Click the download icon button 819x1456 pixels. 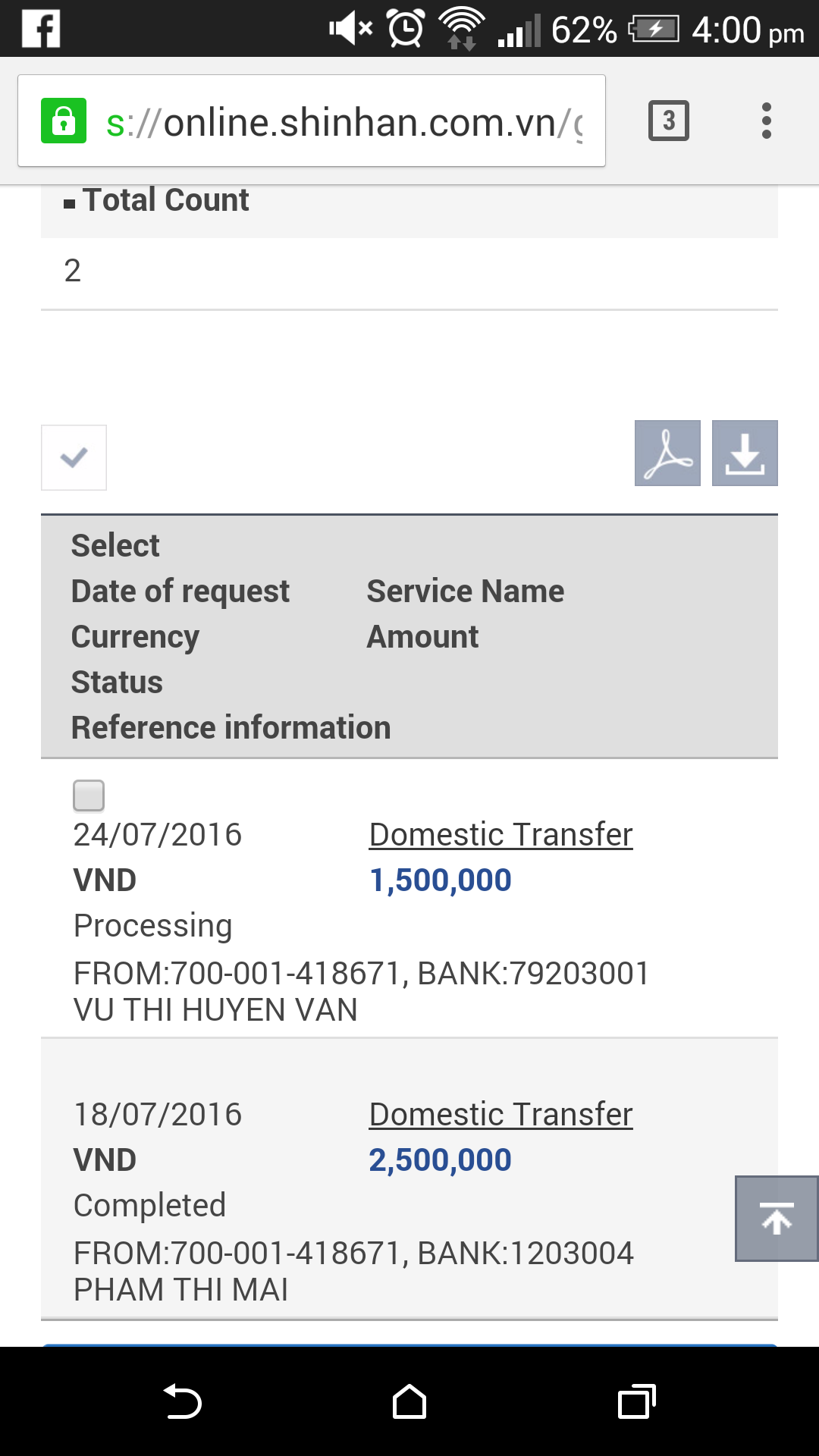click(745, 453)
